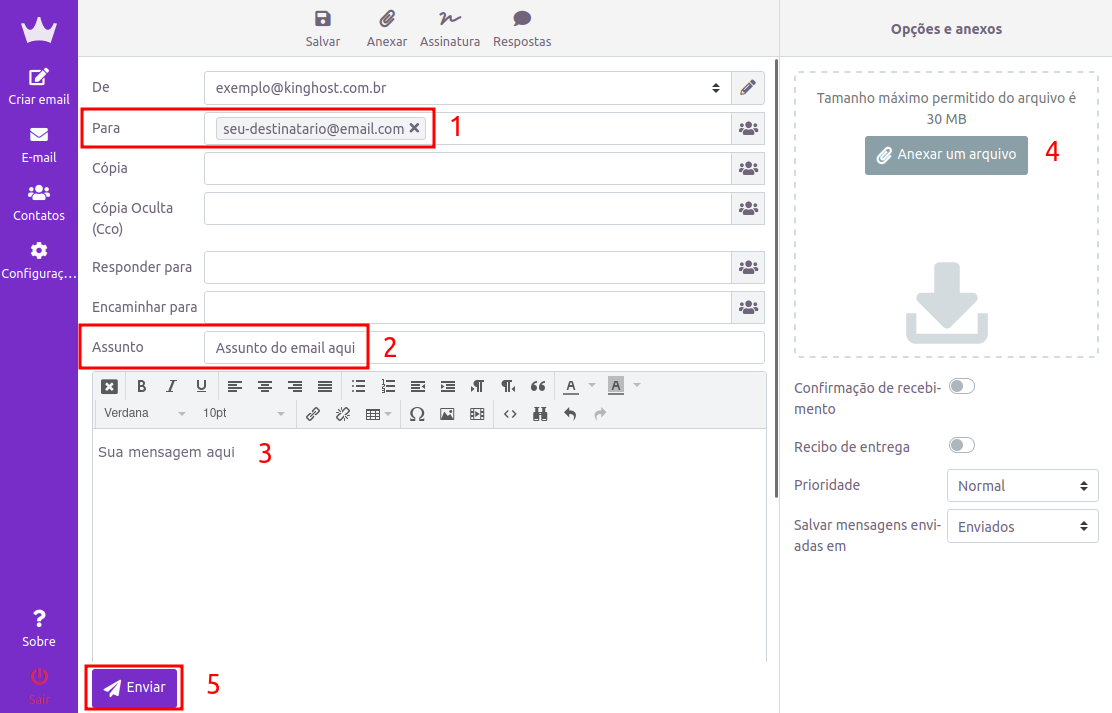
Task: Open the Prioridade dropdown
Action: (1022, 485)
